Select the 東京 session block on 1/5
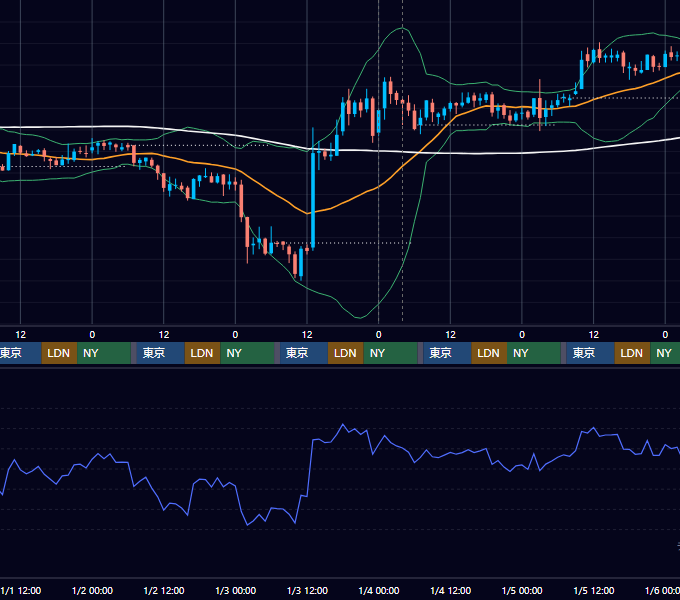 coord(590,353)
